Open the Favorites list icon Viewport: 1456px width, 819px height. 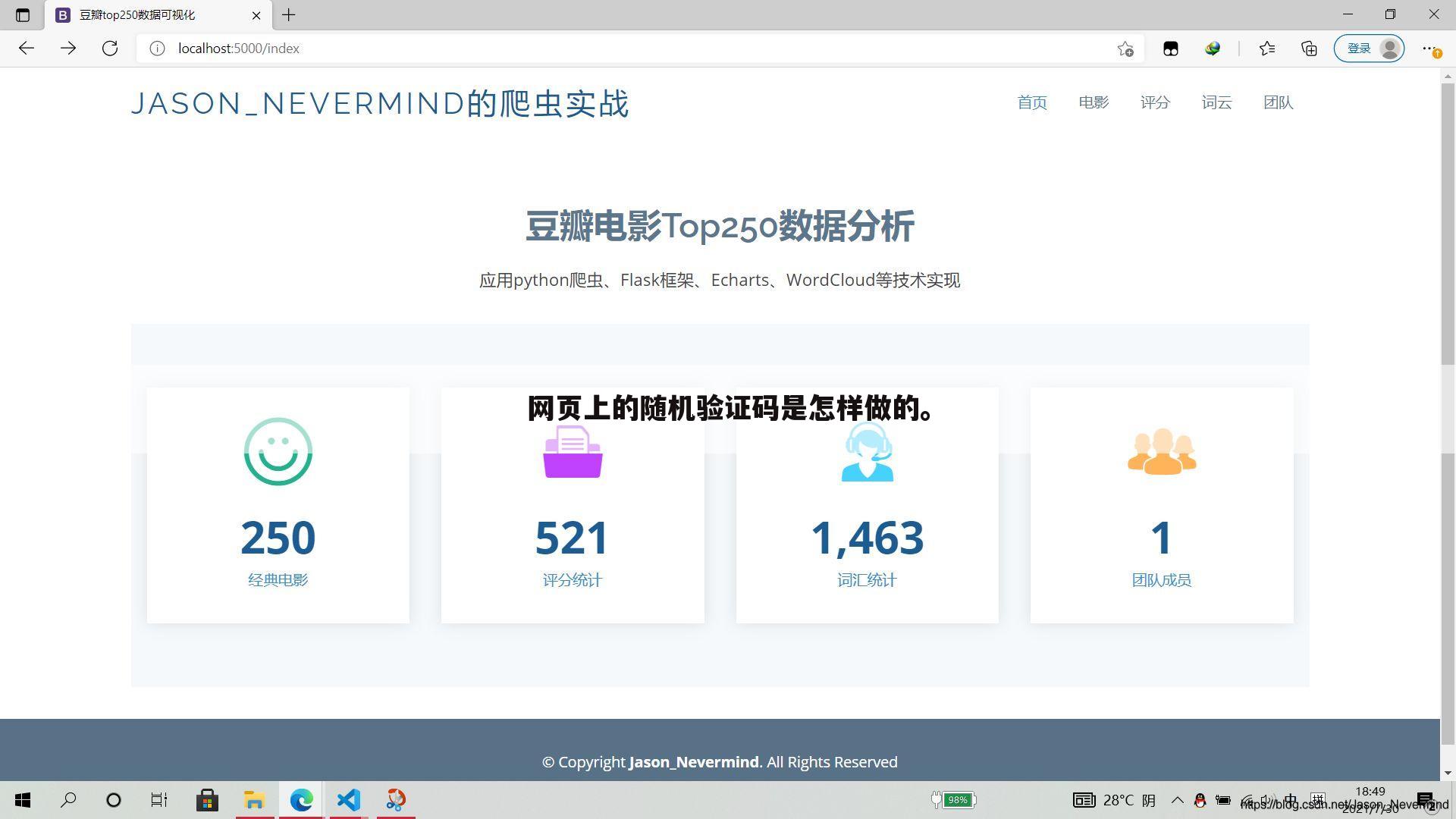(1266, 48)
